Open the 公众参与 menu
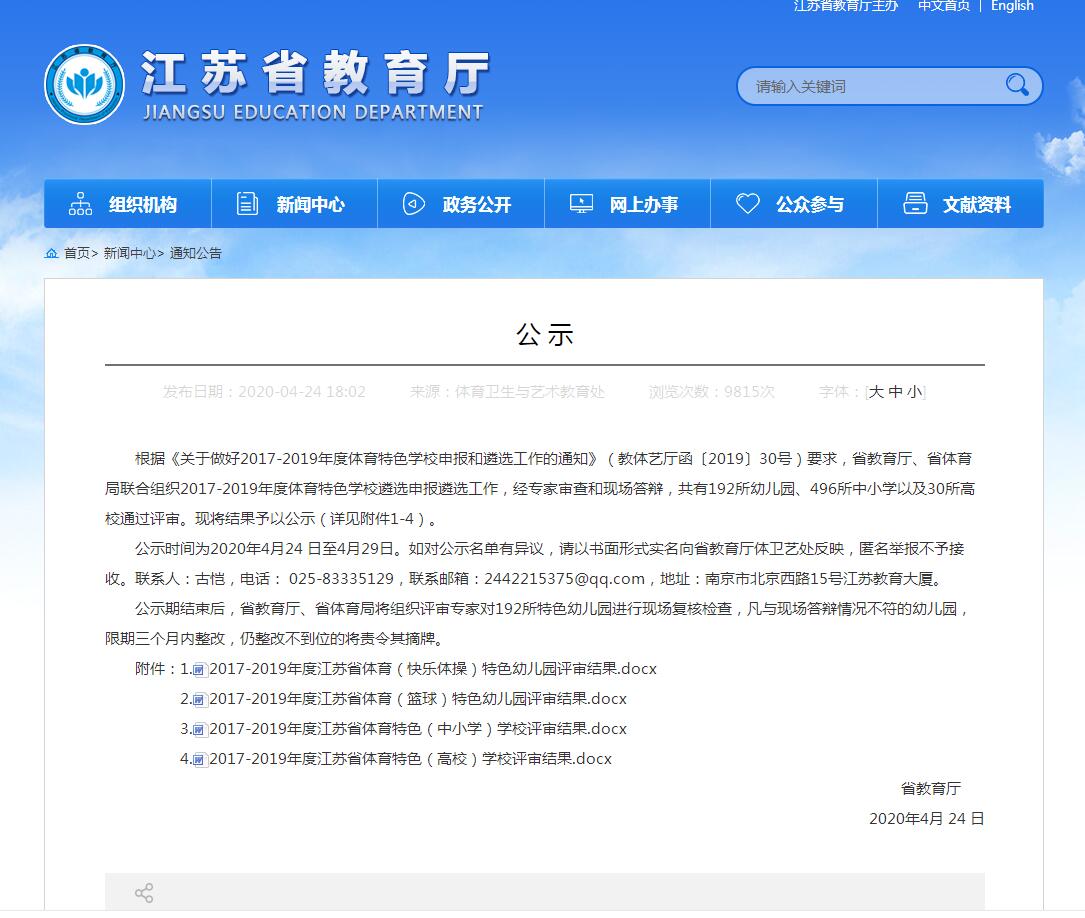 [794, 203]
